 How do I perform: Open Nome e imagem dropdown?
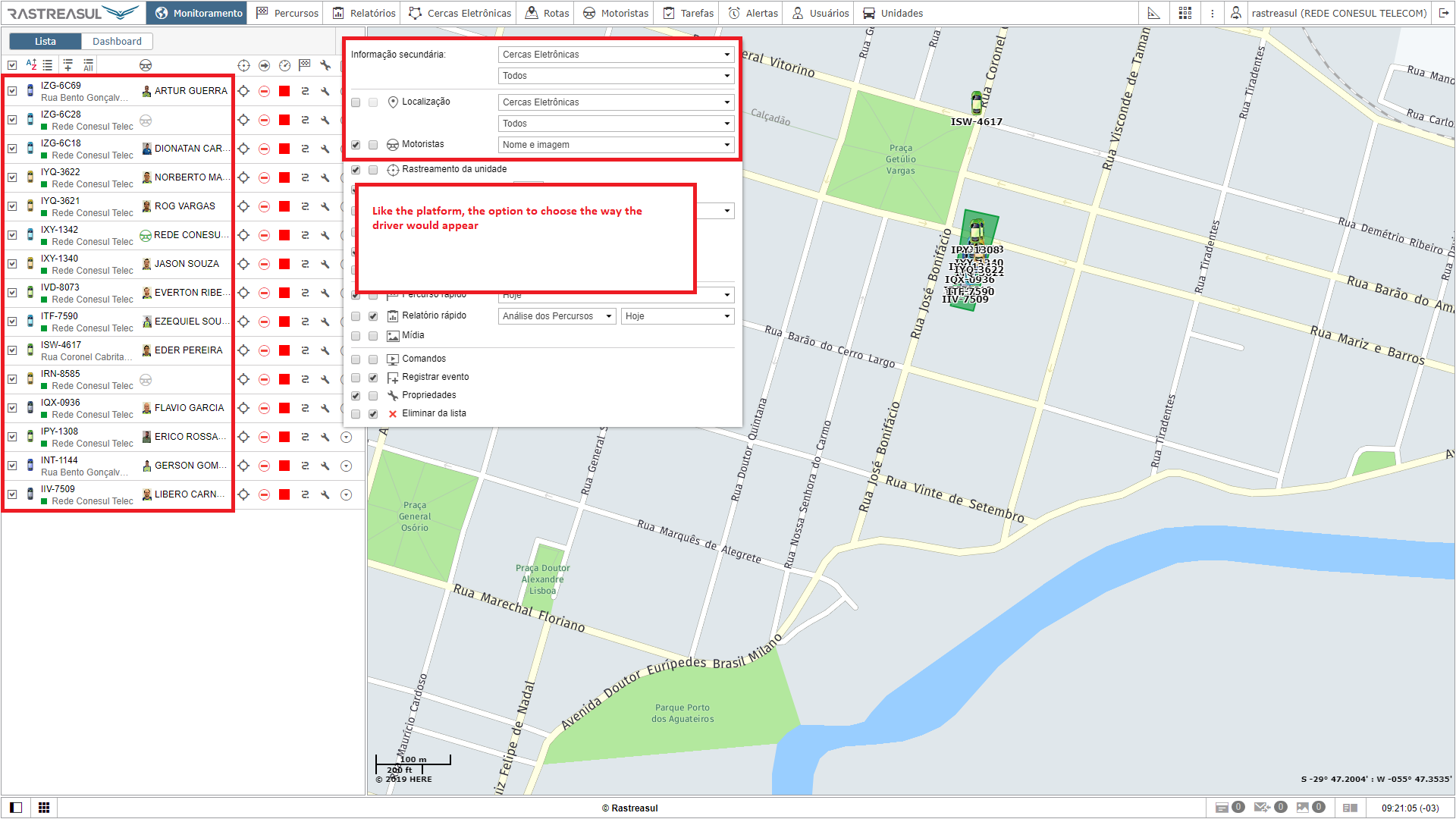[616, 145]
